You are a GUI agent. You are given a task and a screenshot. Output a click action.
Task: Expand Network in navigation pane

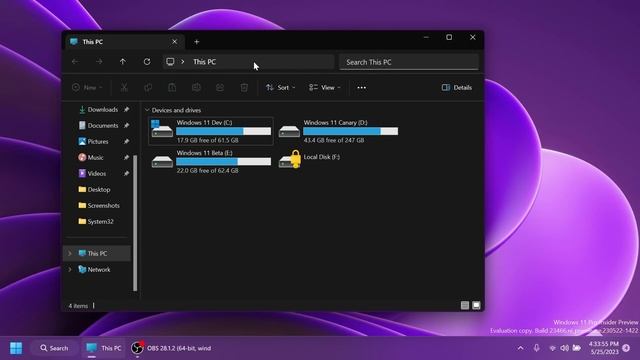coord(70,269)
